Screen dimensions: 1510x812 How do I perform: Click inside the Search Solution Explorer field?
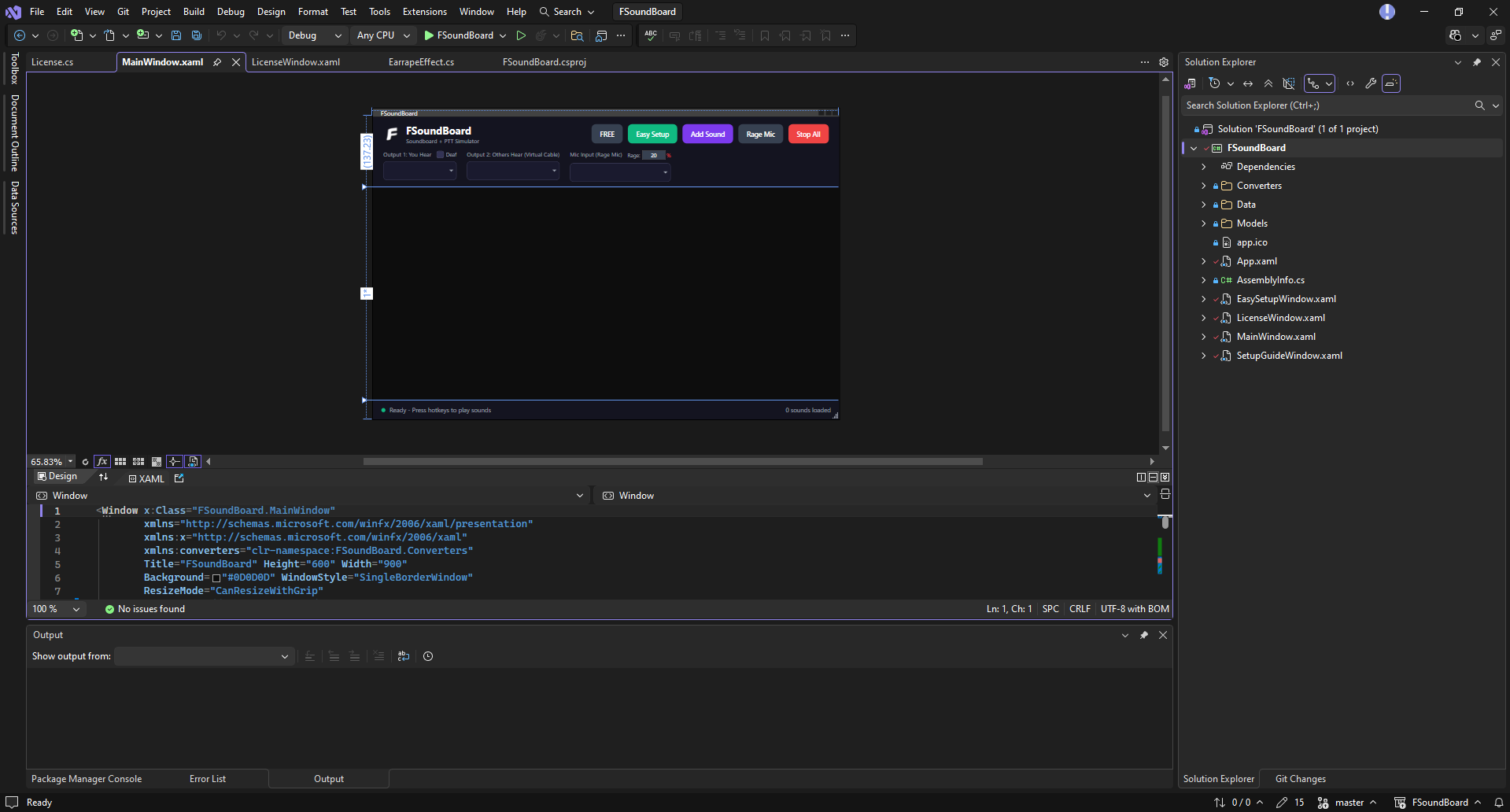[x=1298, y=105]
